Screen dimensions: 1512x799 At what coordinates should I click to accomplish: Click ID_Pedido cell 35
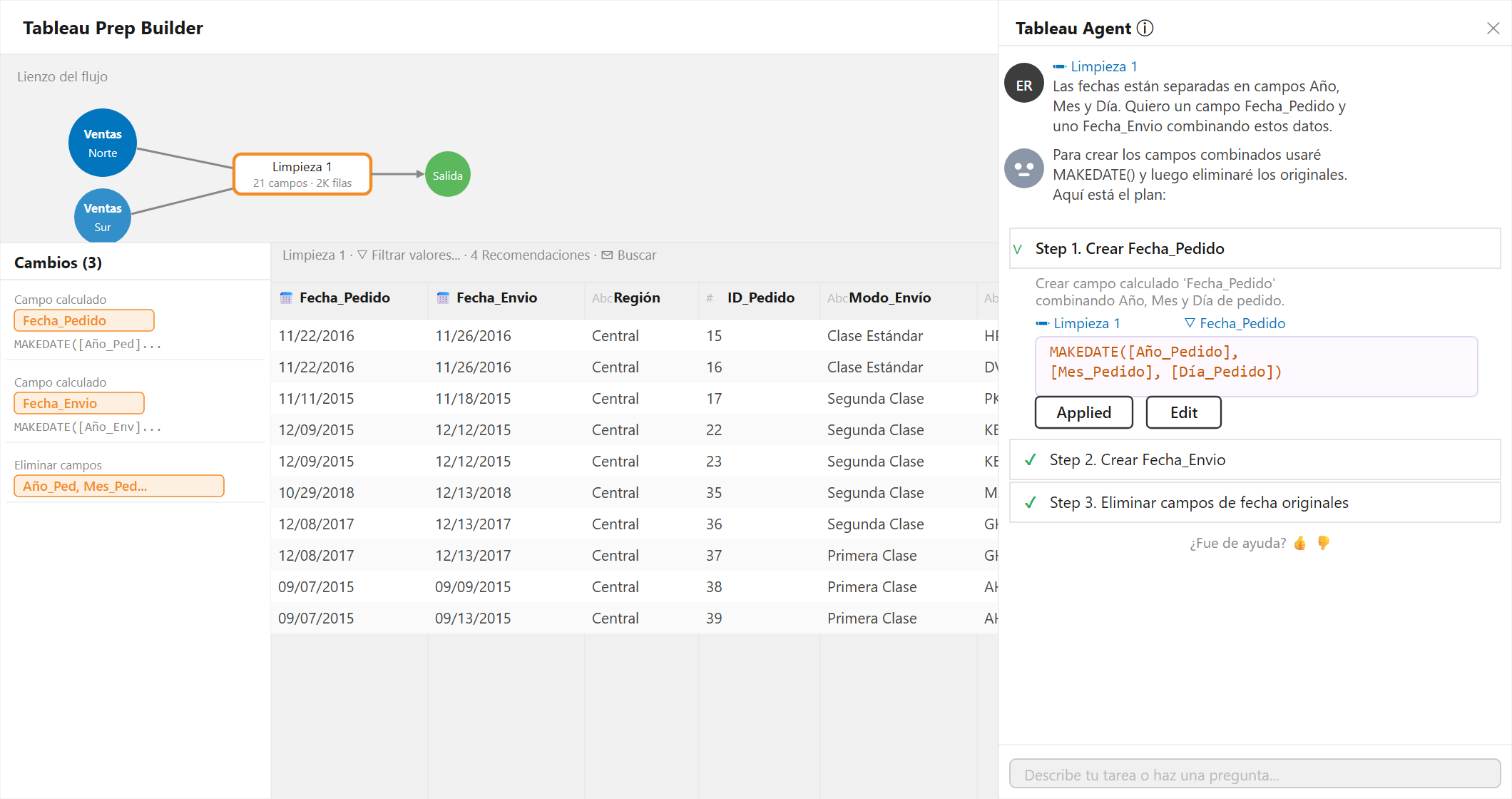(x=714, y=493)
